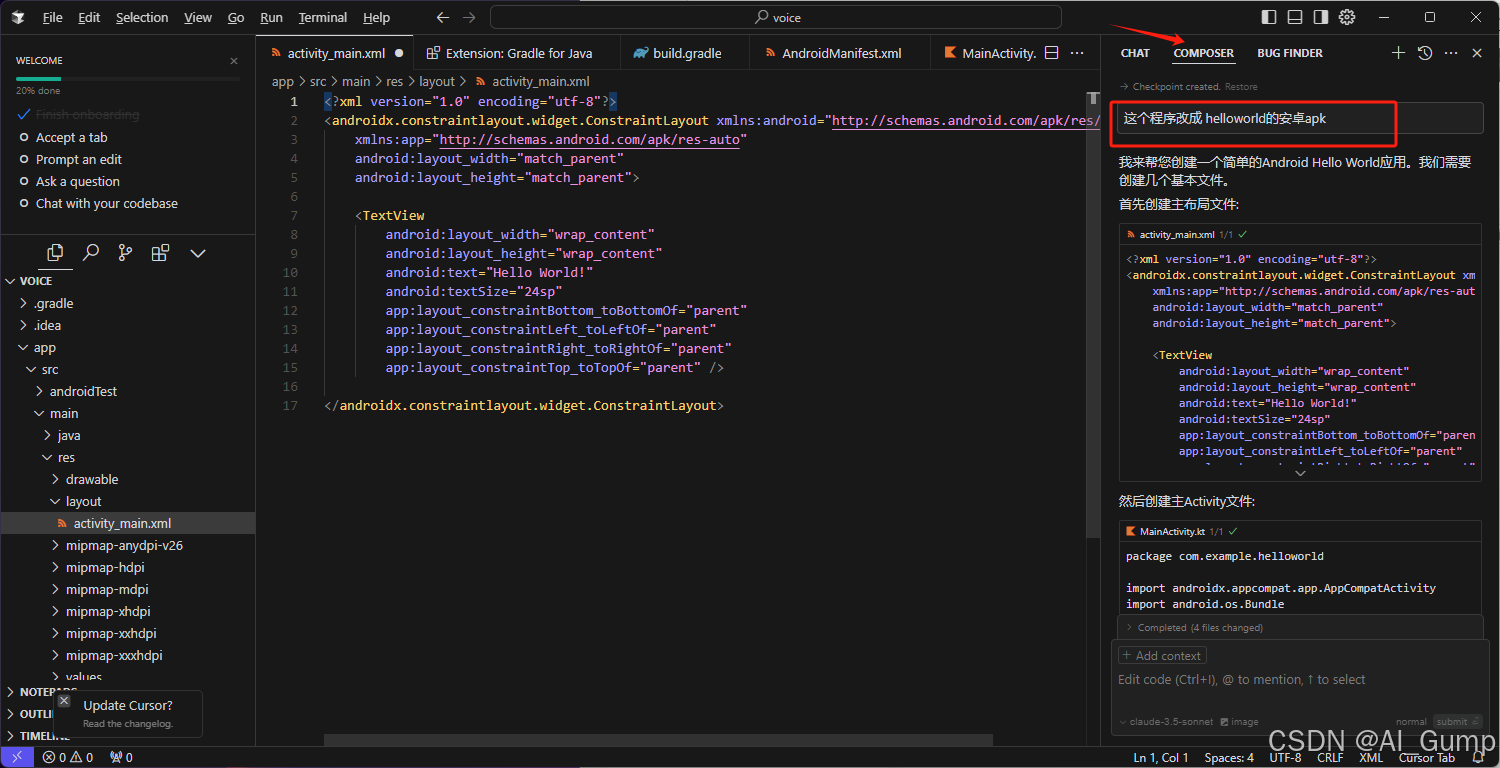Click Restore checkpoint link

1241,87
